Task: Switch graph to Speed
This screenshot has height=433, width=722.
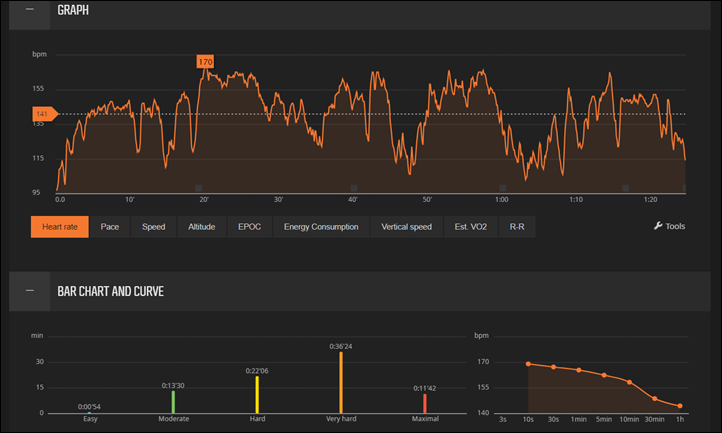Action: (x=153, y=227)
